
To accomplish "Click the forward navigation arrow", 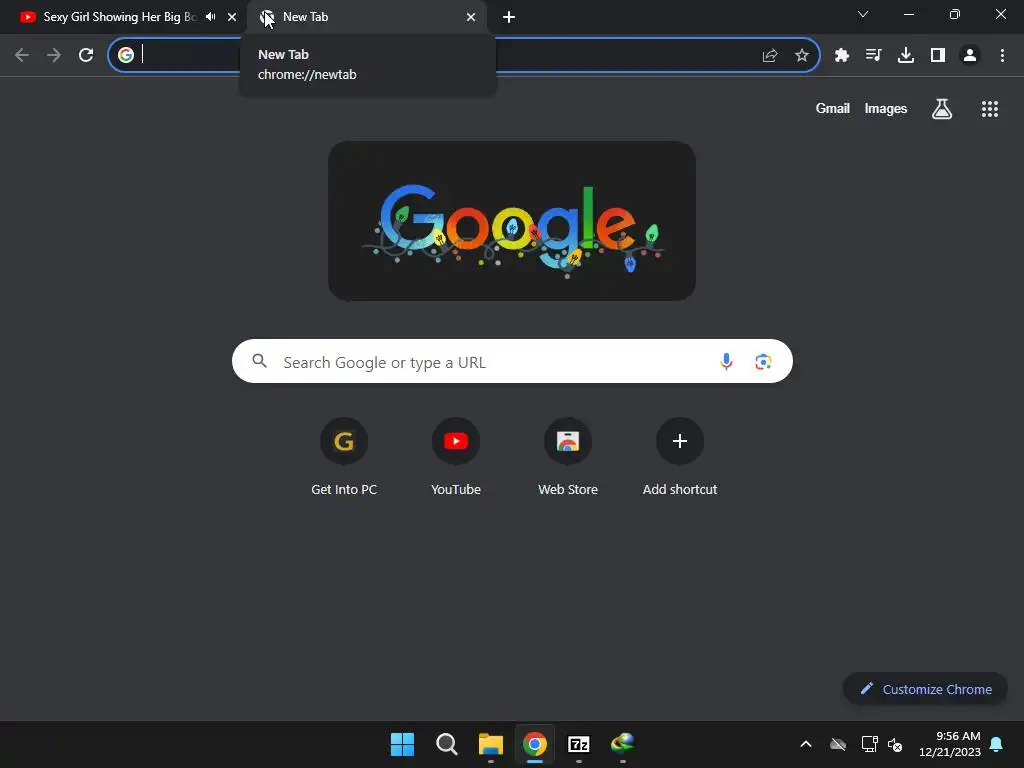I will pyautogui.click(x=54, y=56).
